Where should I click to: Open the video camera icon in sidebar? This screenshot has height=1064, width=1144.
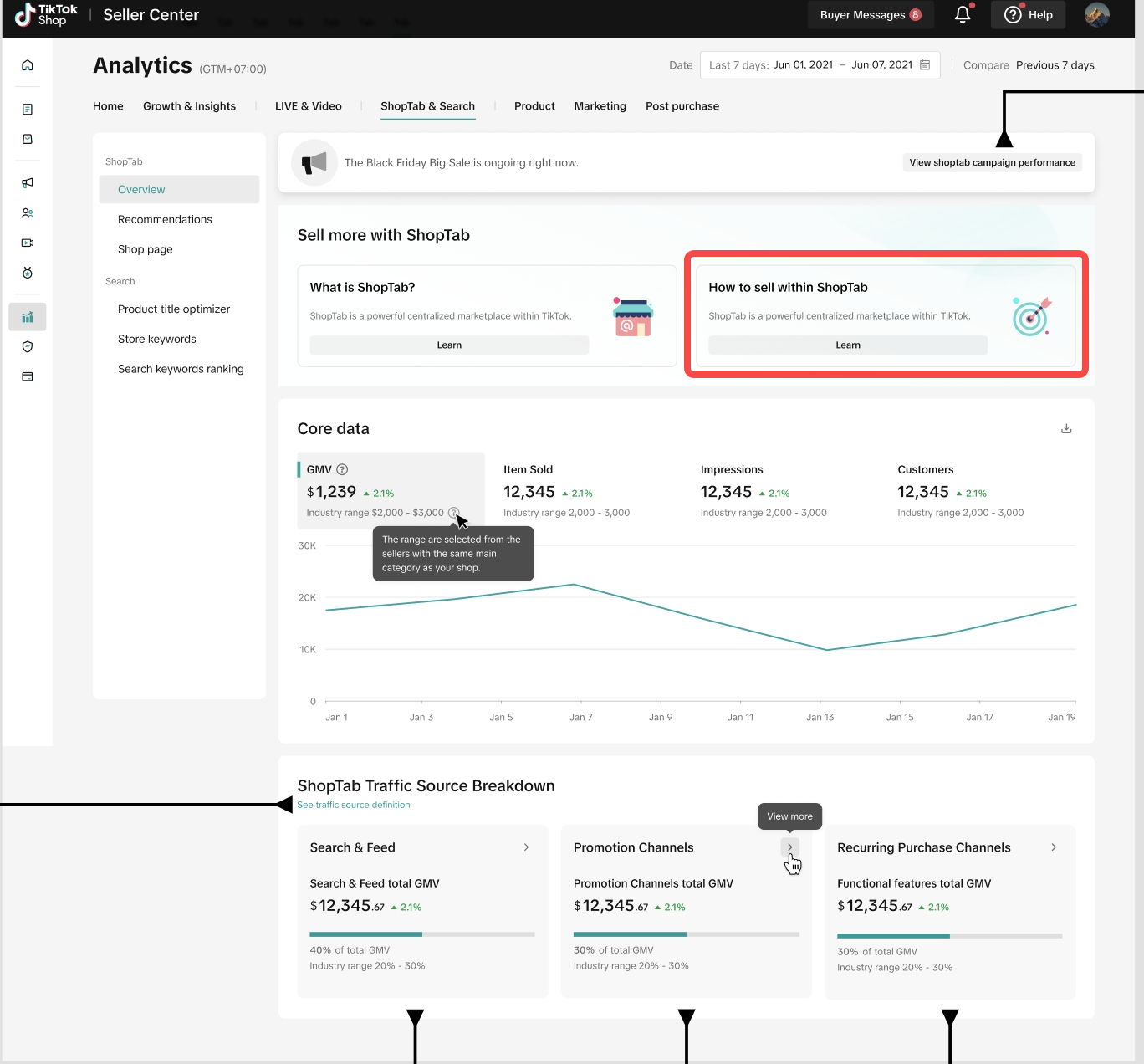coord(28,243)
